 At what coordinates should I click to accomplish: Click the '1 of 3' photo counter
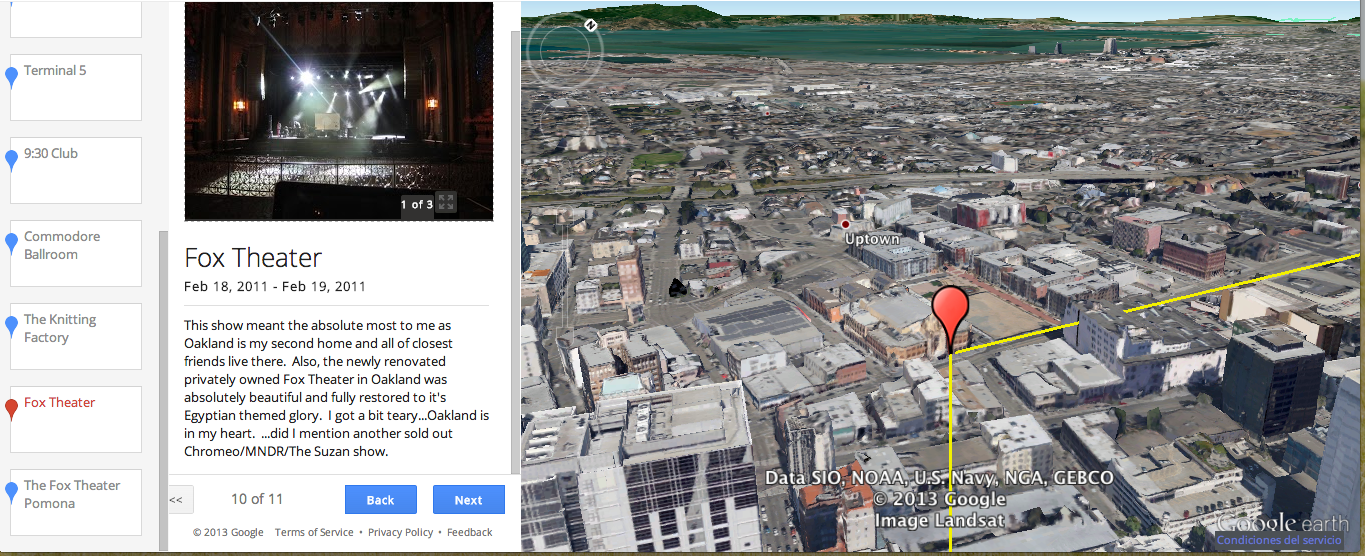(416, 204)
